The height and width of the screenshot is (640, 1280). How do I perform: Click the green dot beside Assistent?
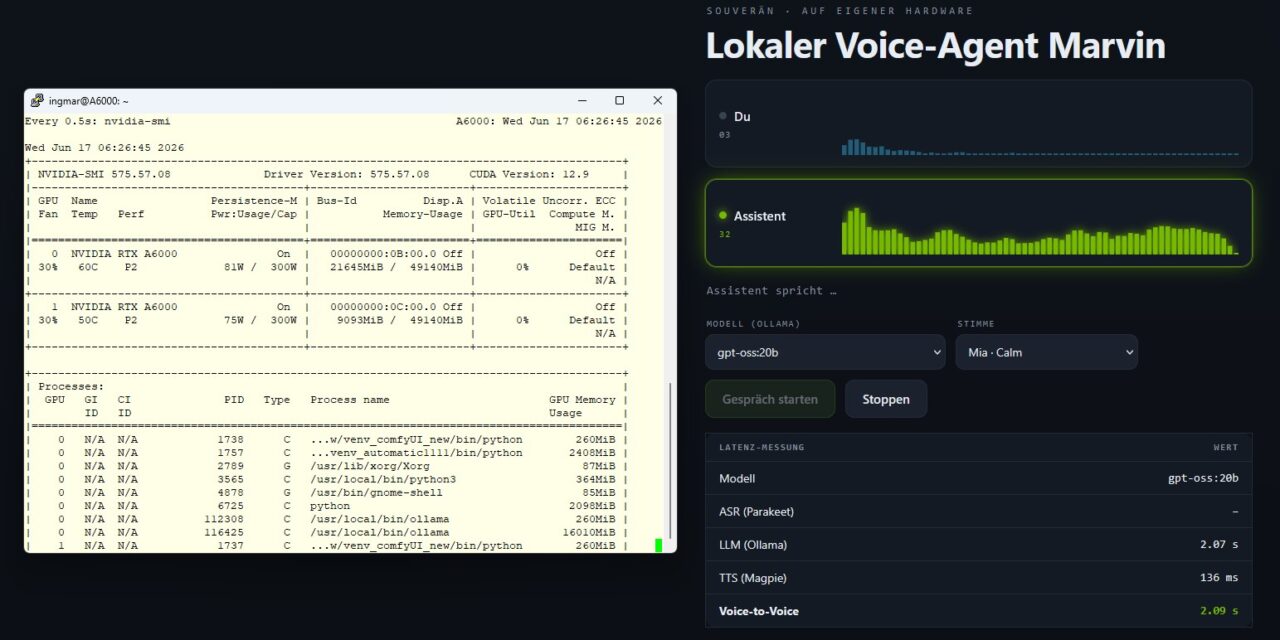tap(723, 215)
